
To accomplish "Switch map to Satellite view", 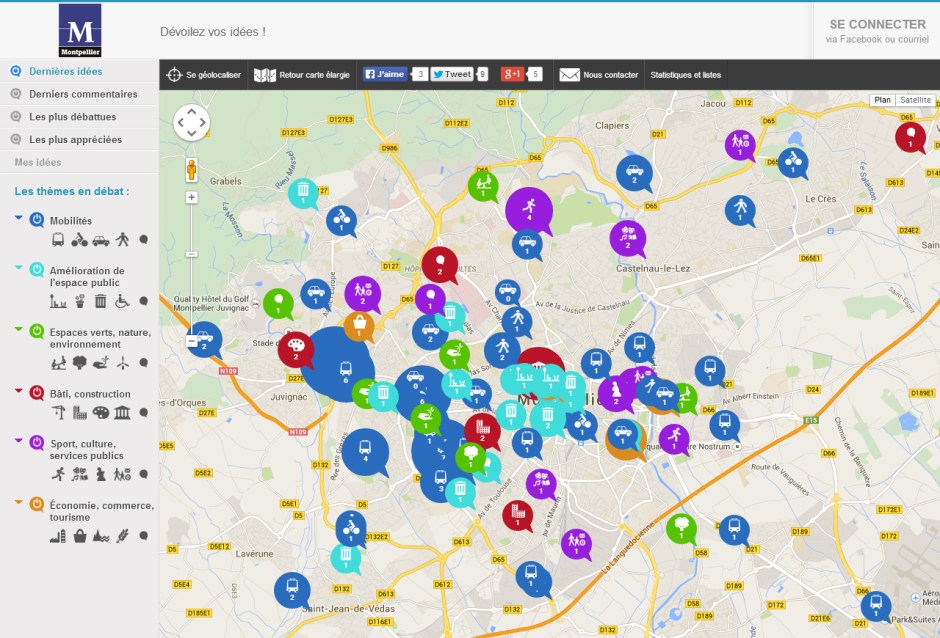I will pos(915,100).
